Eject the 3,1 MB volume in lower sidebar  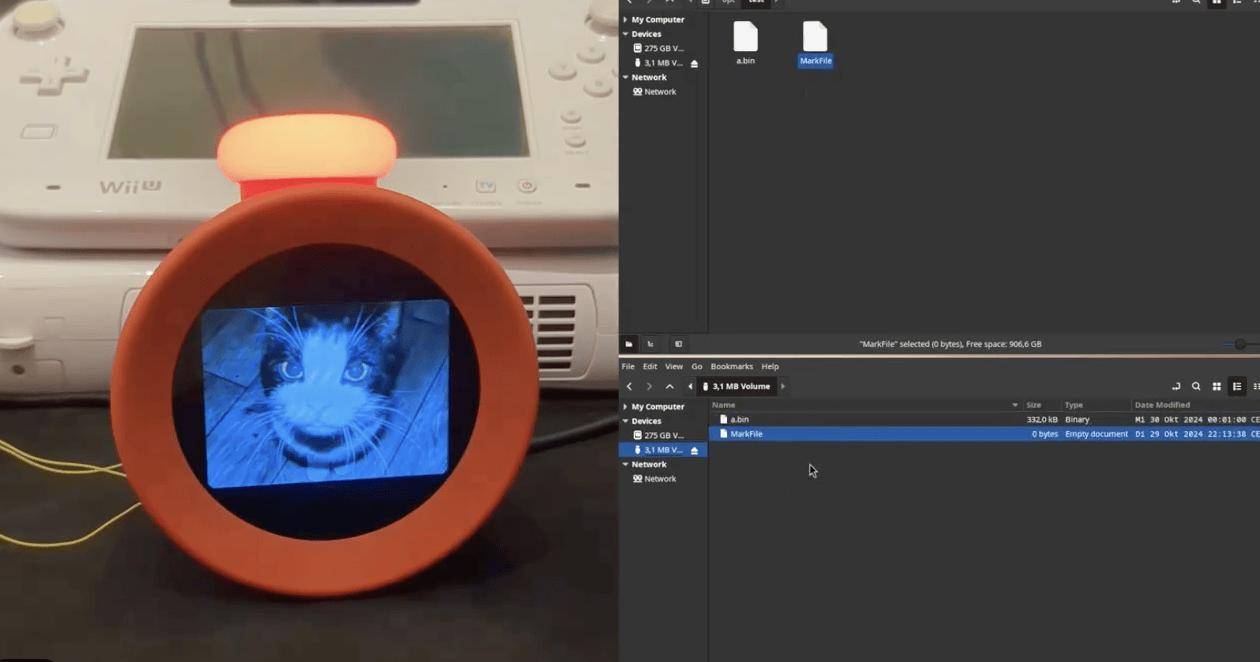[x=695, y=450]
